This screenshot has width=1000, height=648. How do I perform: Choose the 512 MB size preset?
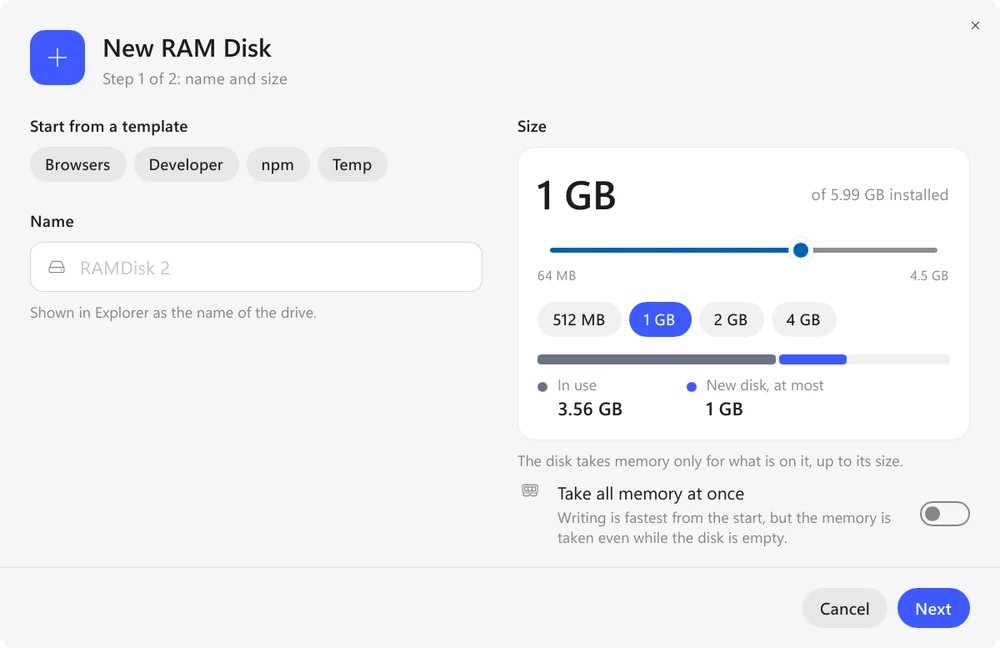[x=579, y=320]
